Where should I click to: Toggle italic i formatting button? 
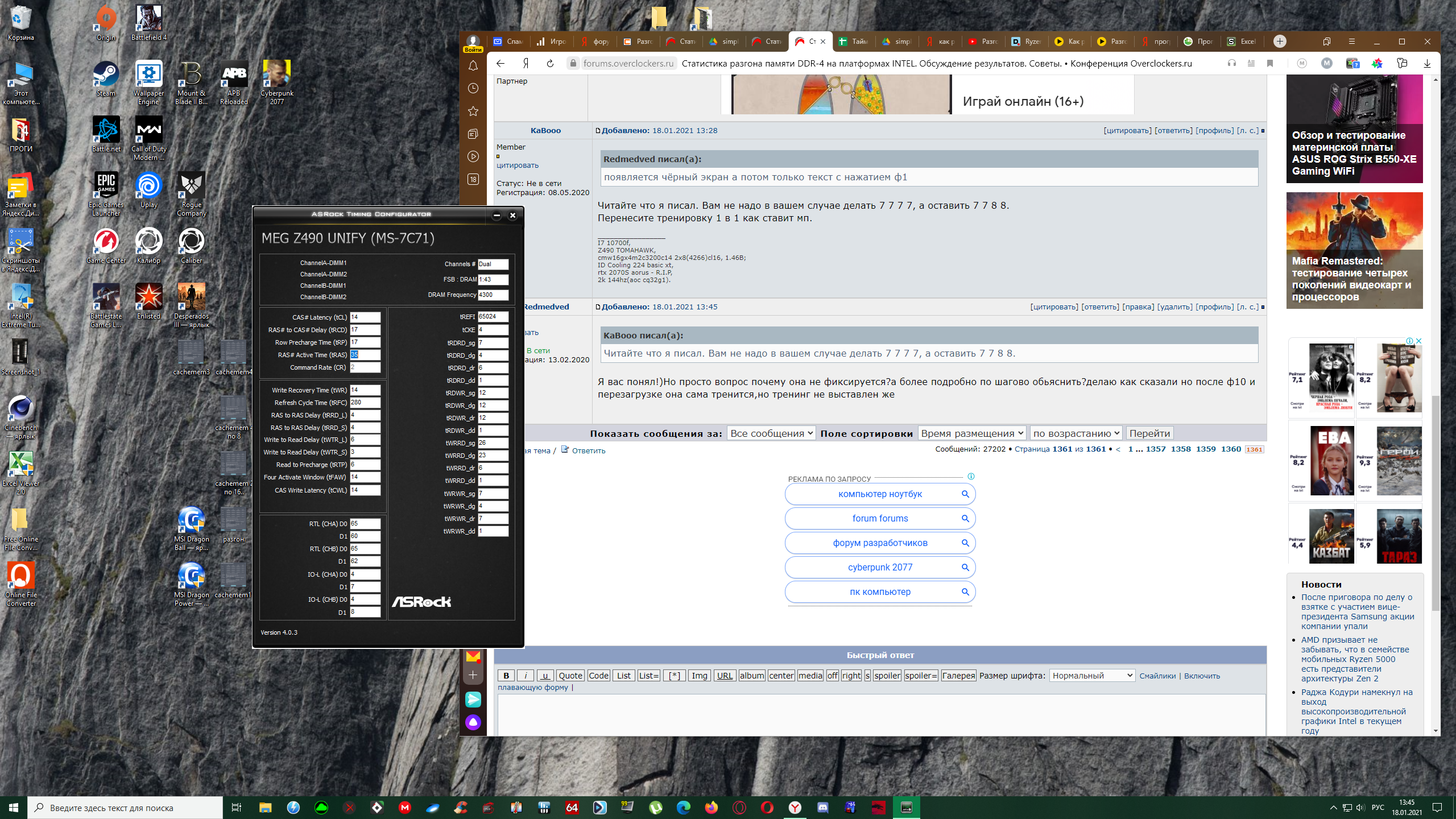(526, 675)
